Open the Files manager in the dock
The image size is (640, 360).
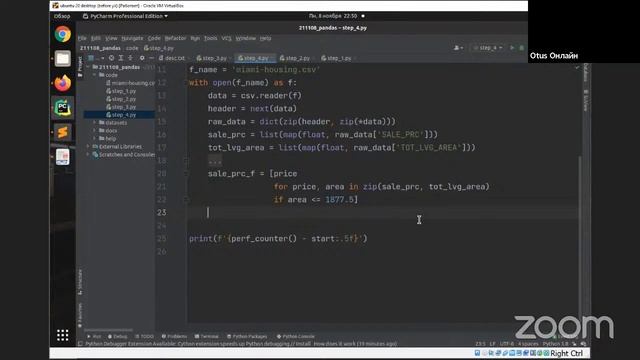(x=62, y=59)
